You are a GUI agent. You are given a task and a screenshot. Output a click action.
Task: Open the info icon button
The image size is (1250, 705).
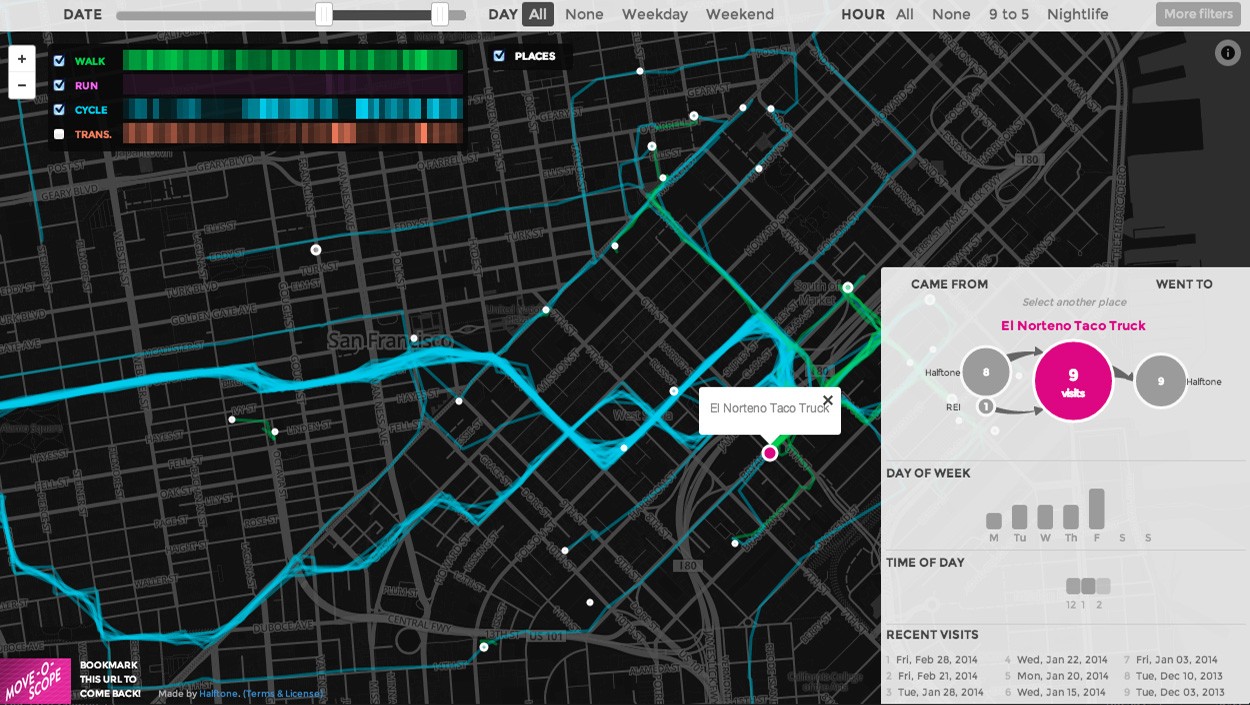point(1227,53)
